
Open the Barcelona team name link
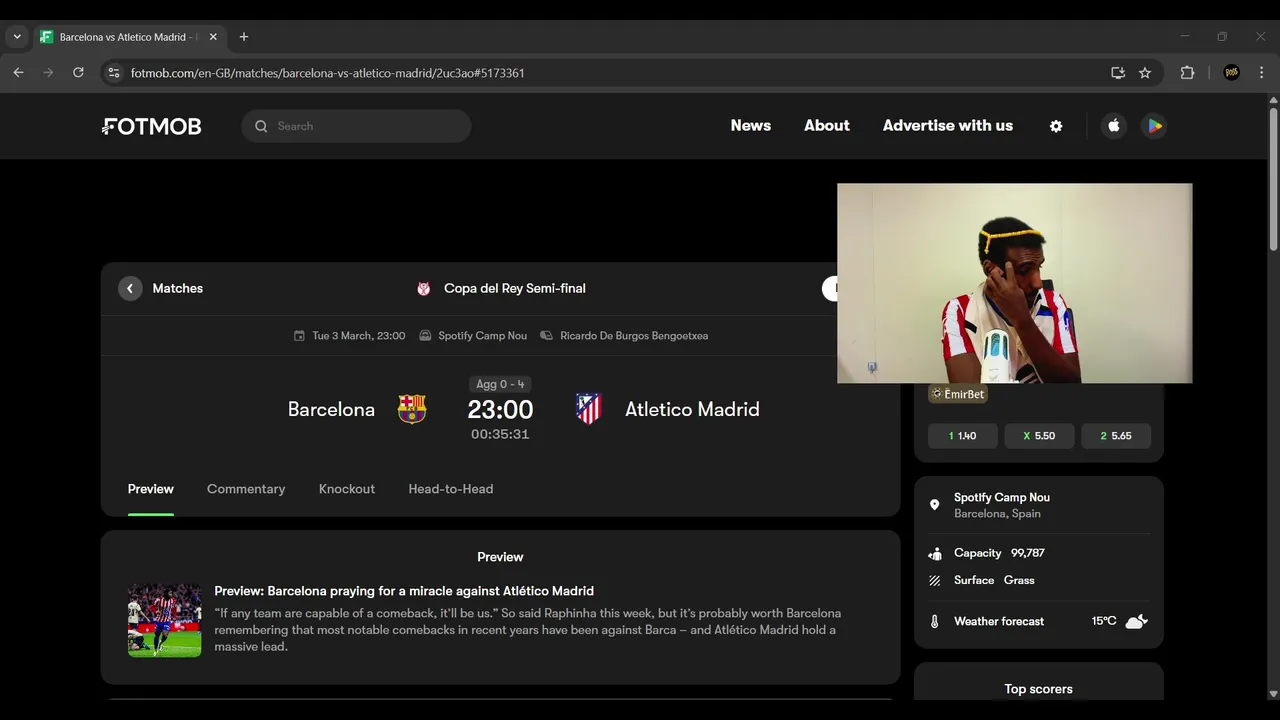(x=331, y=409)
